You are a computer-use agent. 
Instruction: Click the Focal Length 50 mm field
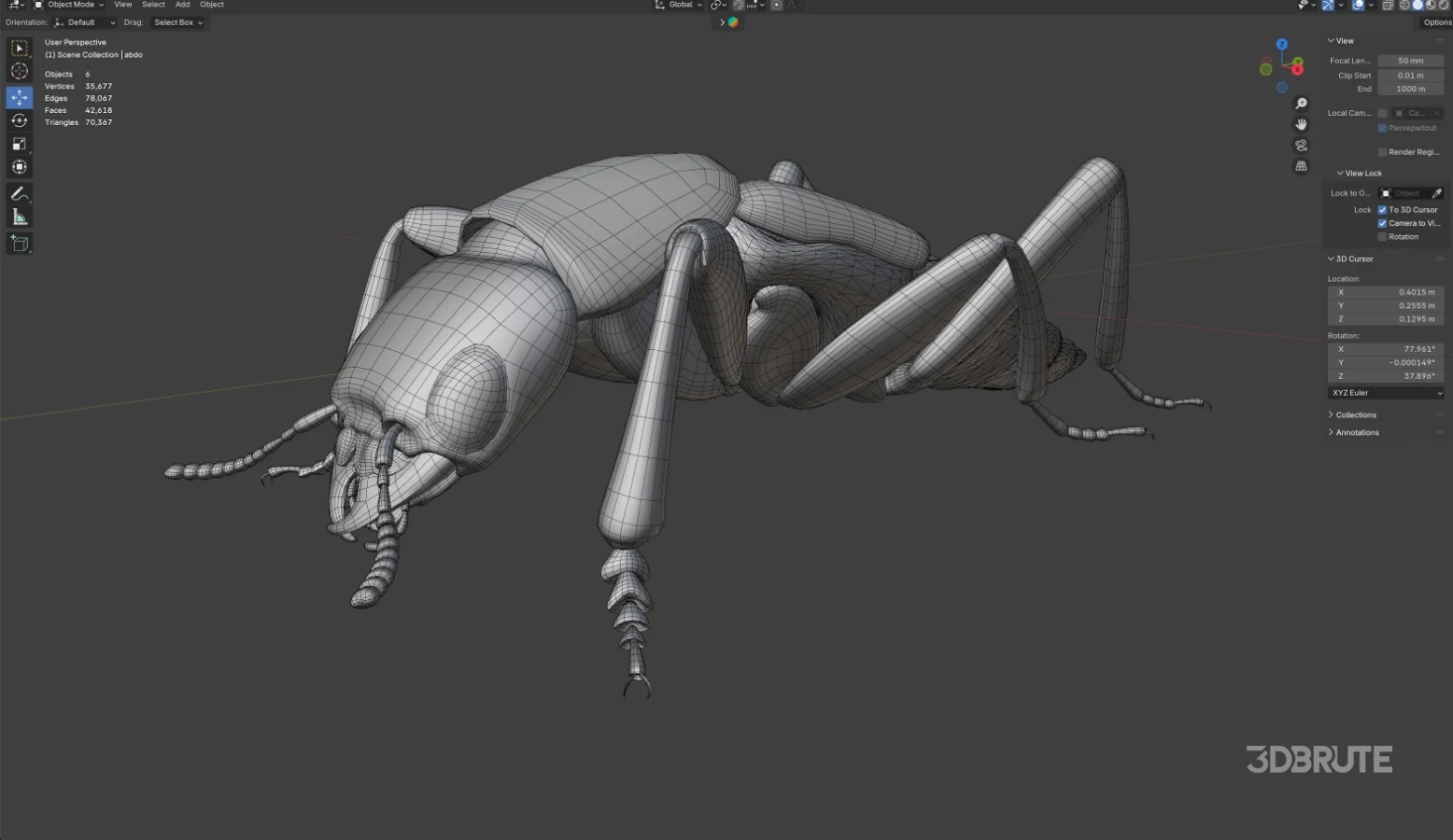pyautogui.click(x=1411, y=61)
